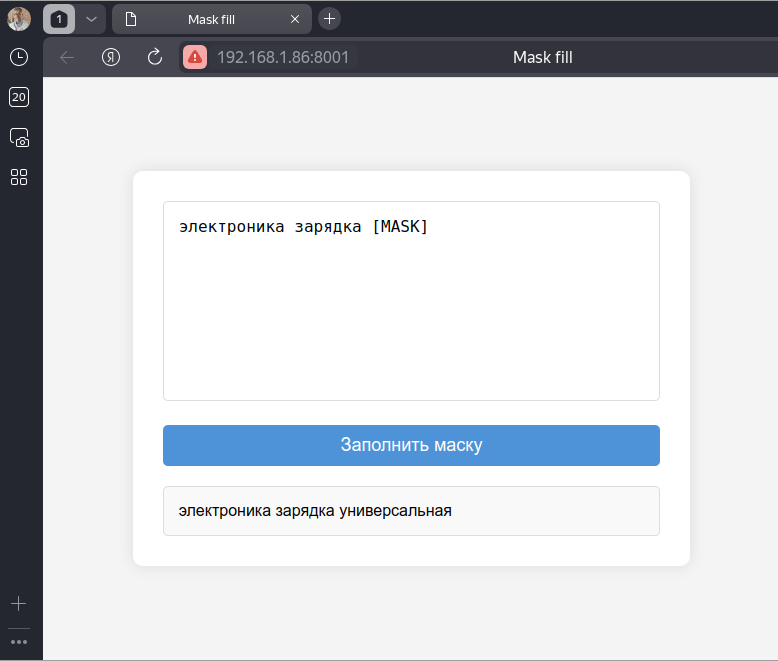Image resolution: width=778 pixels, height=661 pixels.
Task: Click the plus icon in the sidebar
Action: [x=19, y=604]
